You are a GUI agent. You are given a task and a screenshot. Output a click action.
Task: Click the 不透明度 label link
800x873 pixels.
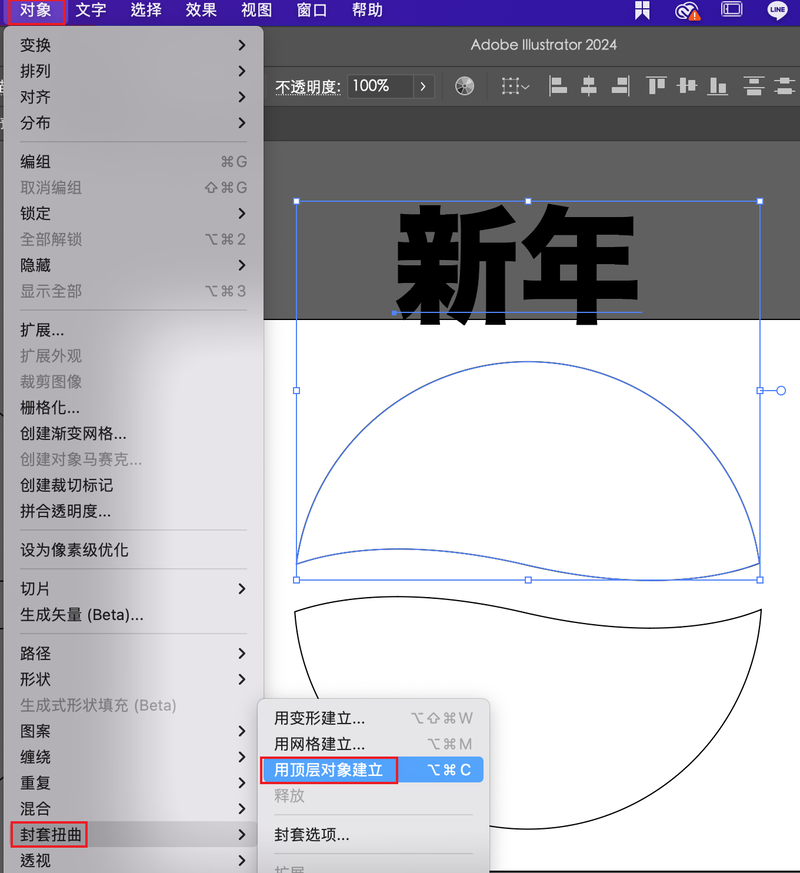[x=308, y=87]
